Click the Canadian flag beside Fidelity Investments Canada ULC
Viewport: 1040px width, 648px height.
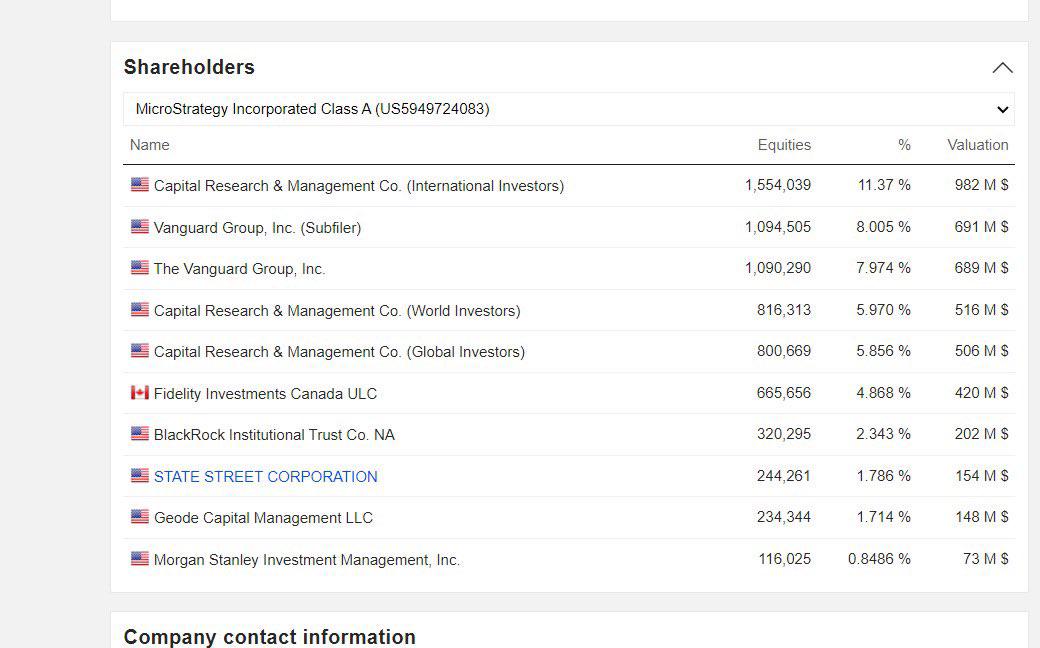pos(140,392)
